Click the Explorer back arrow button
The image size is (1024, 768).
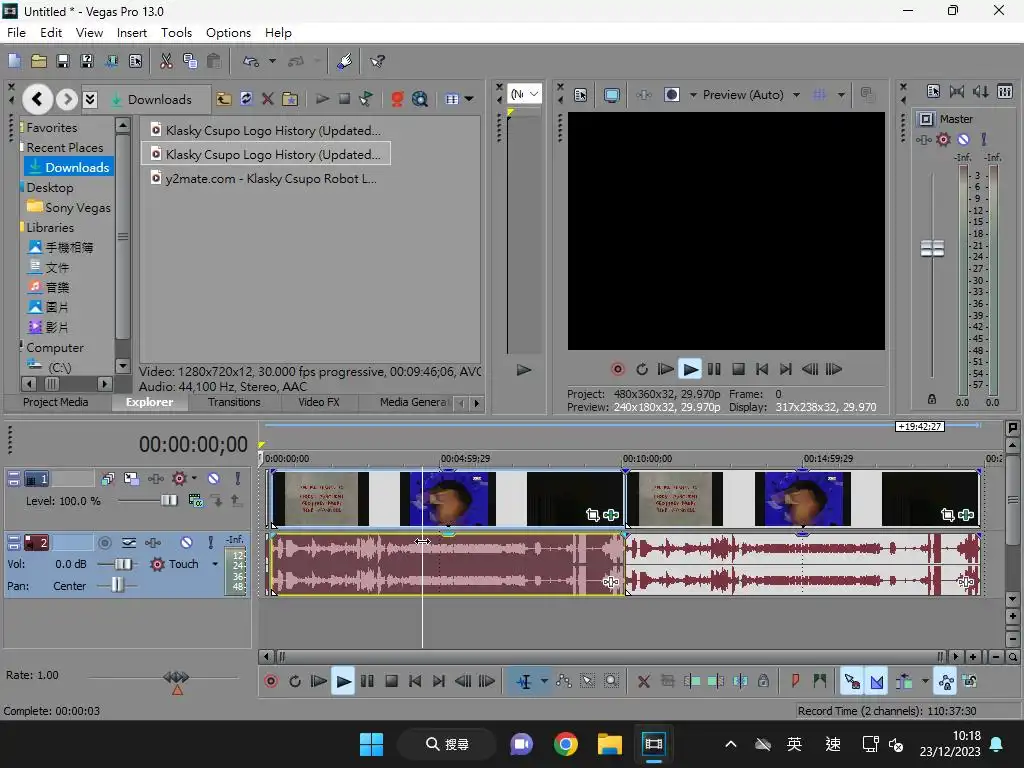coord(37,99)
